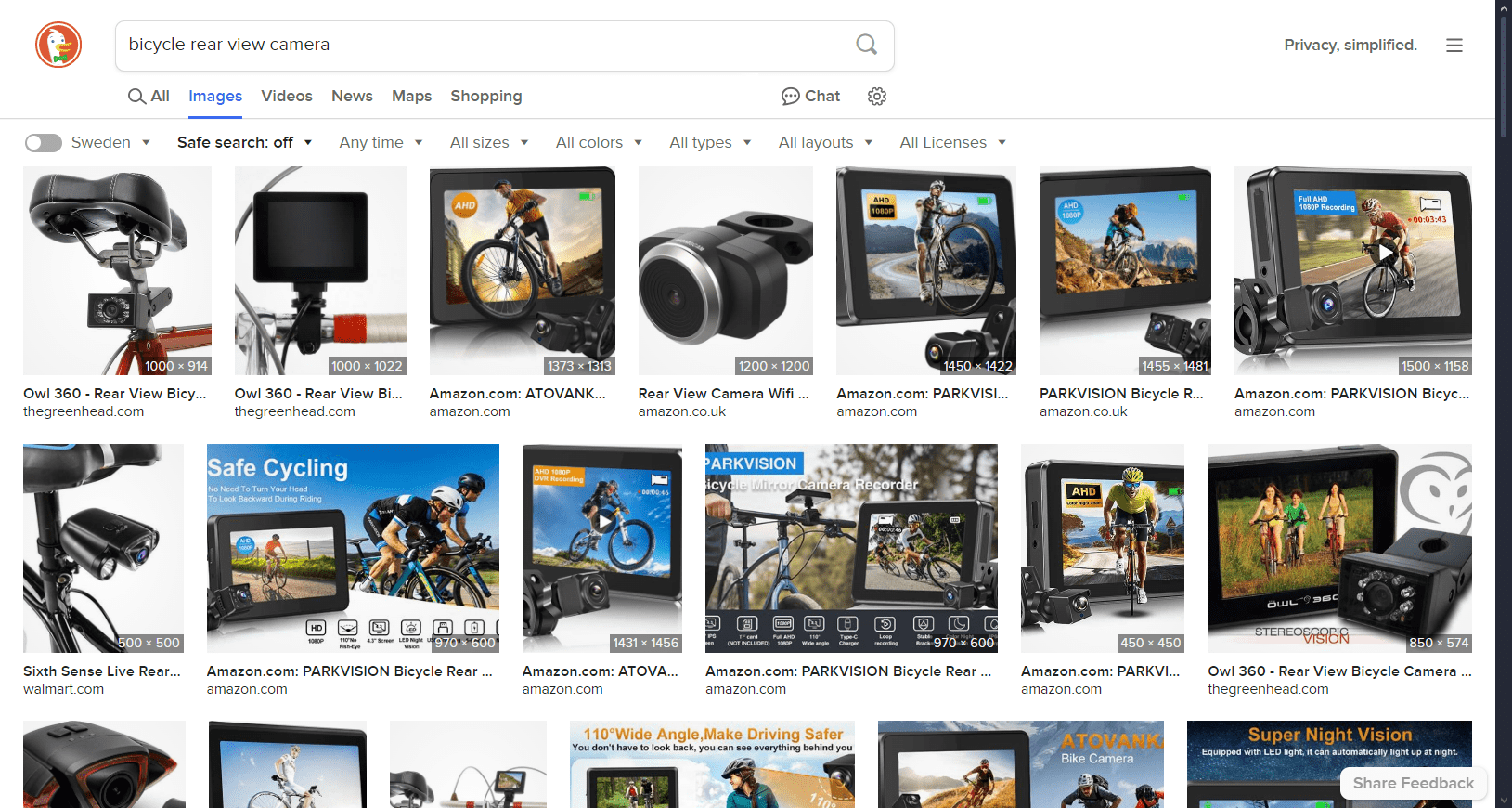The width and height of the screenshot is (1512, 808).
Task: Open the ATOVANK Bike Camera thumbnail
Action: [x=1021, y=764]
